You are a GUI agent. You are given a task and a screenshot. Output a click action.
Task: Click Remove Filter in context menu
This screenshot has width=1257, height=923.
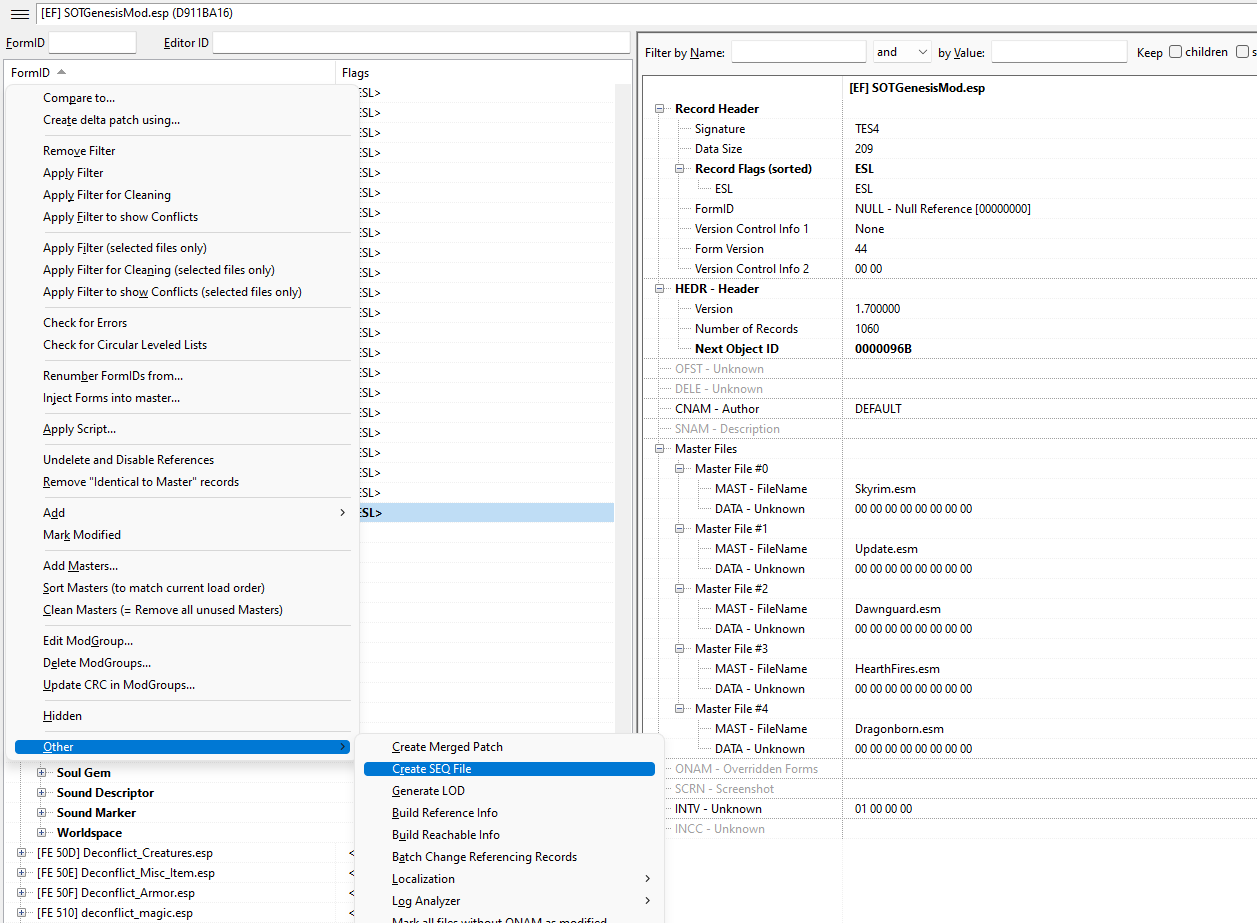pyautogui.click(x=183, y=151)
